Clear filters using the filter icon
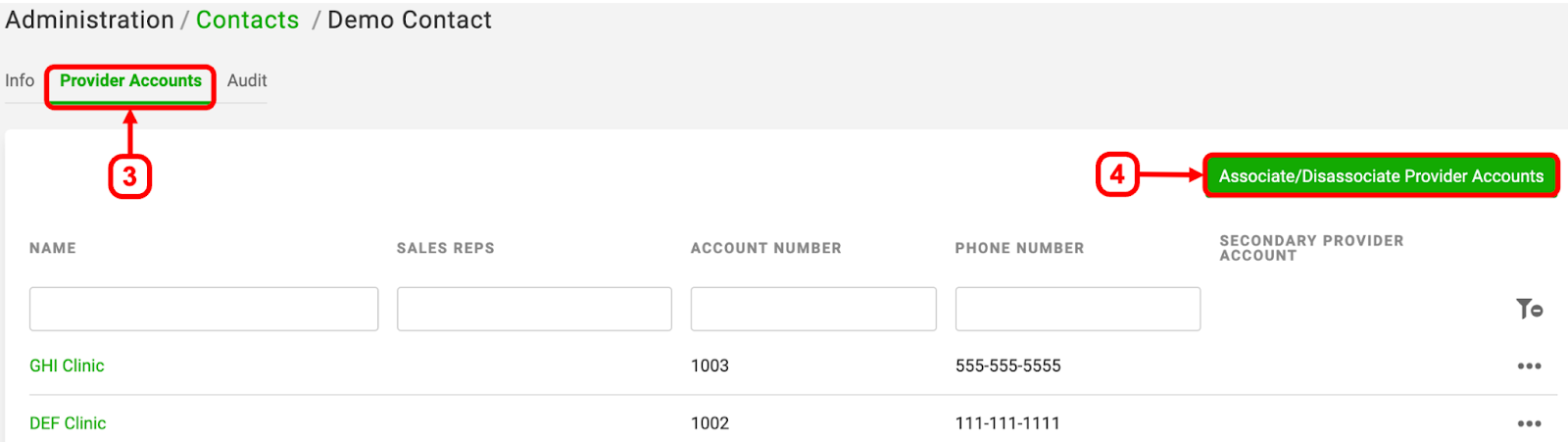Viewport: 1568px width, 442px height. (x=1529, y=310)
